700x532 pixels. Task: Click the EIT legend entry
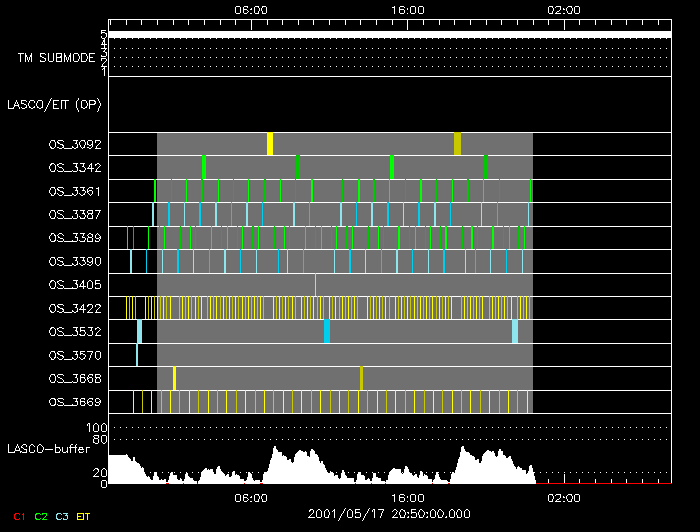click(x=84, y=516)
